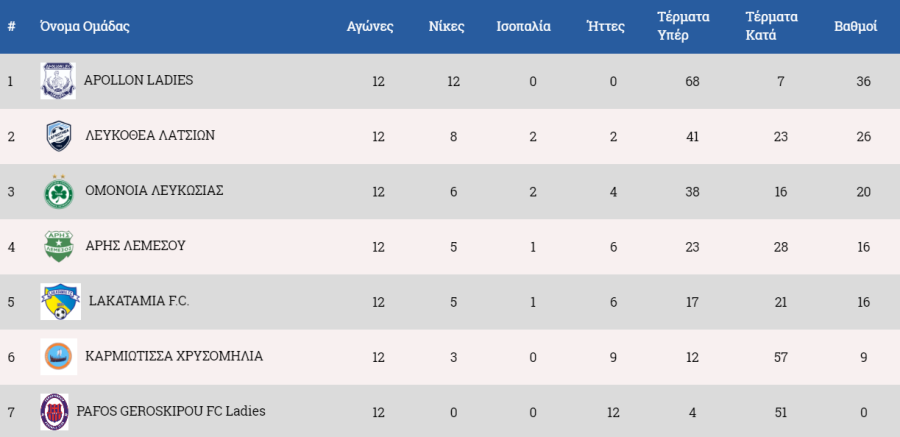
Task: Select the ΑΡΗΣ ΛΕΜΕΣΟΥ team name
Action: [135, 246]
